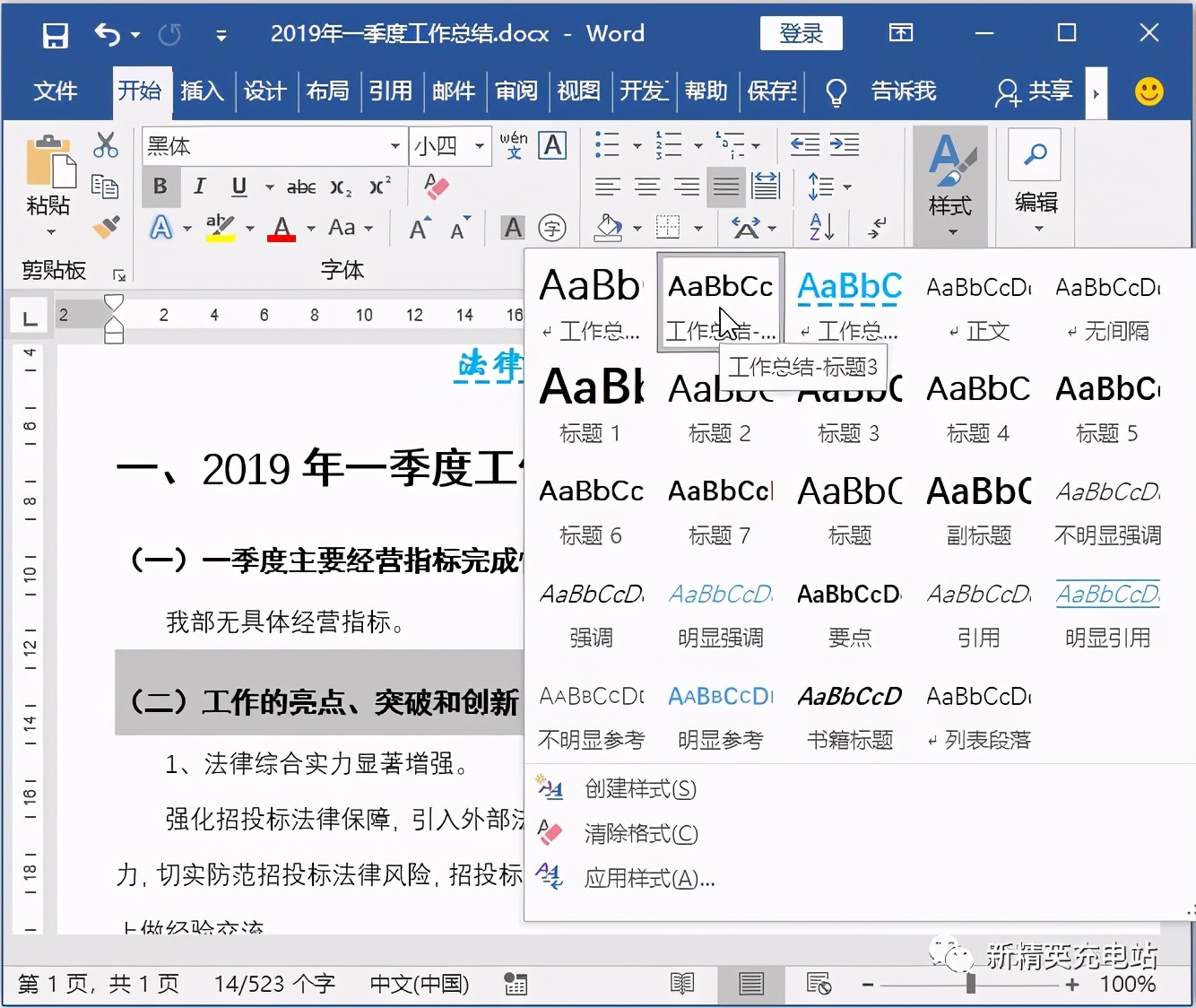This screenshot has height=1008, width=1196.
Task: Activate the Format Painter brush
Action: tap(106, 226)
